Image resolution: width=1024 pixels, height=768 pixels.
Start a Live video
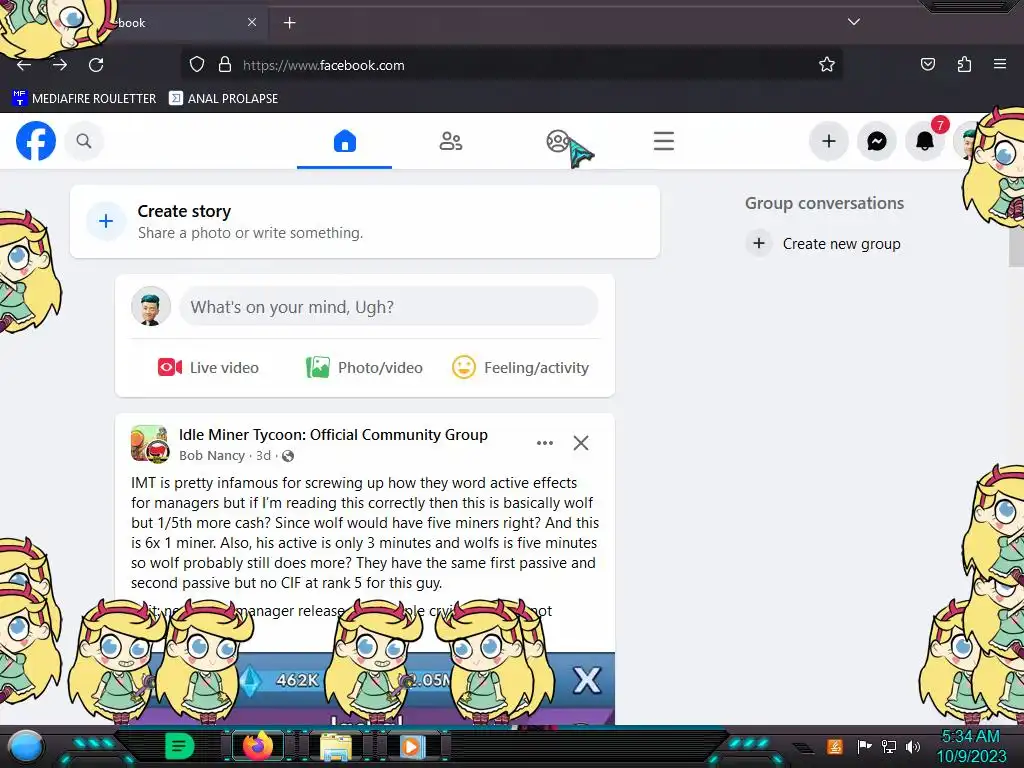point(208,368)
